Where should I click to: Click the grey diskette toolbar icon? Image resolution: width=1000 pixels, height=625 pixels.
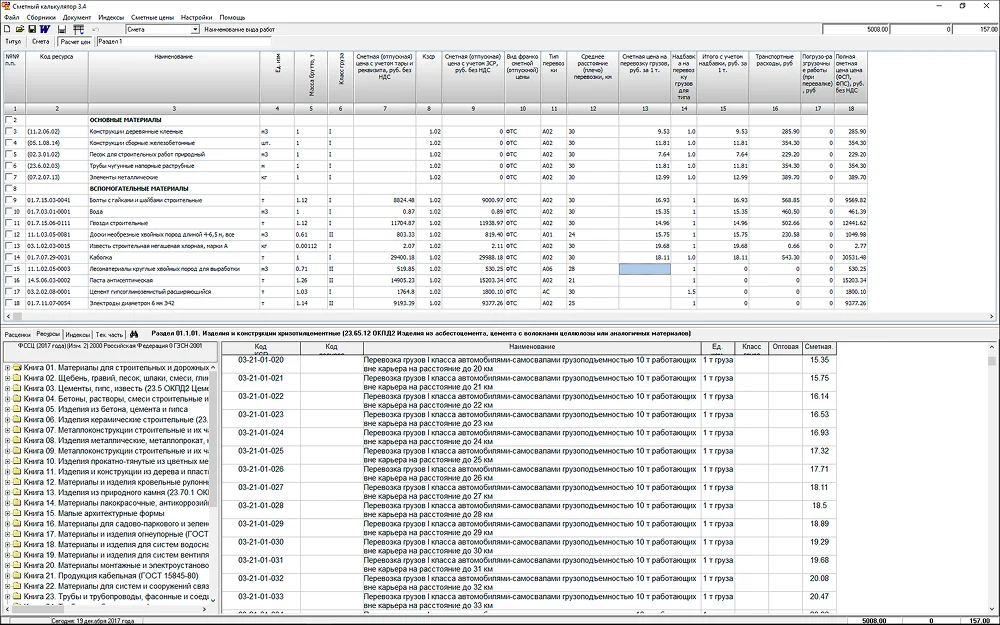coord(62,29)
